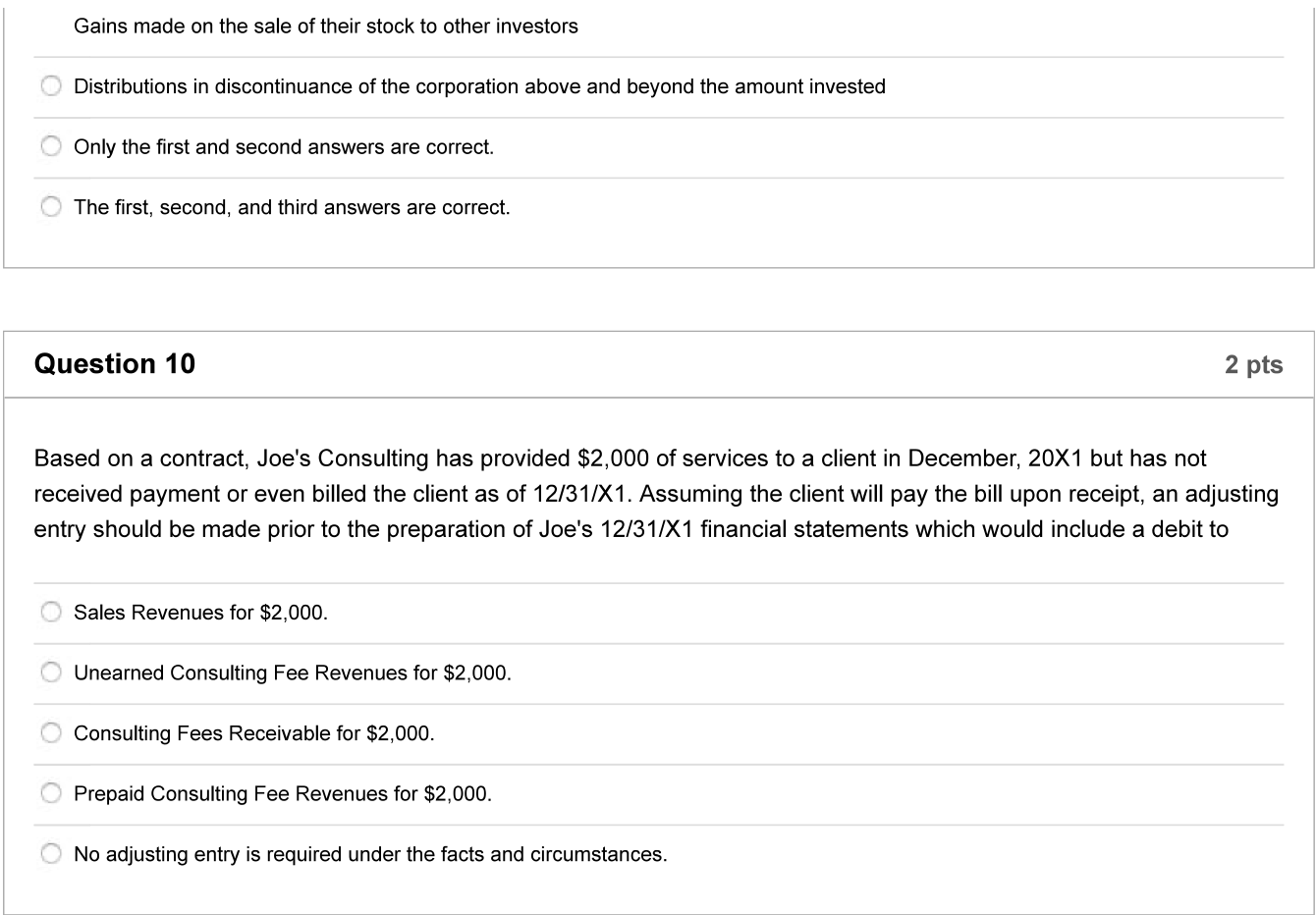Image resolution: width=1316 pixels, height=915 pixels.
Task: Click the text 'Only the first and second answers are correct.'
Action: pos(284,147)
